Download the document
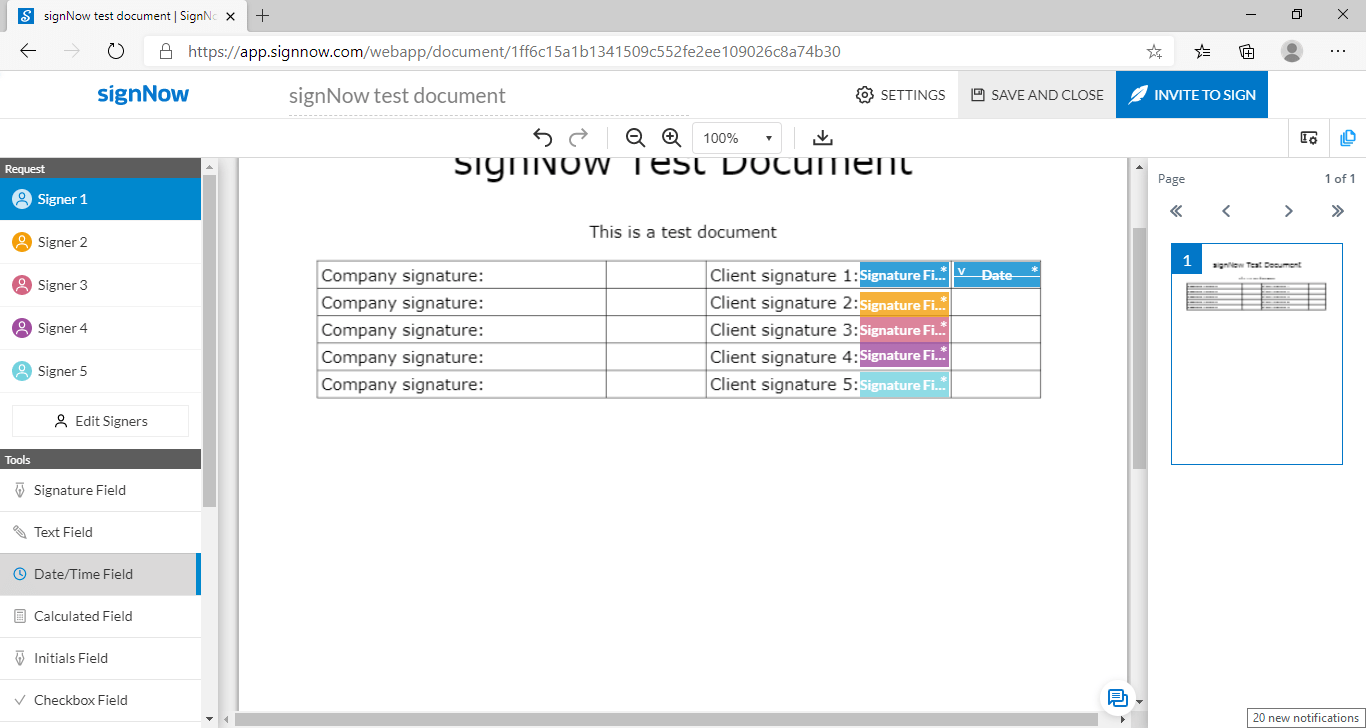Image resolution: width=1366 pixels, height=728 pixels. tap(822, 138)
